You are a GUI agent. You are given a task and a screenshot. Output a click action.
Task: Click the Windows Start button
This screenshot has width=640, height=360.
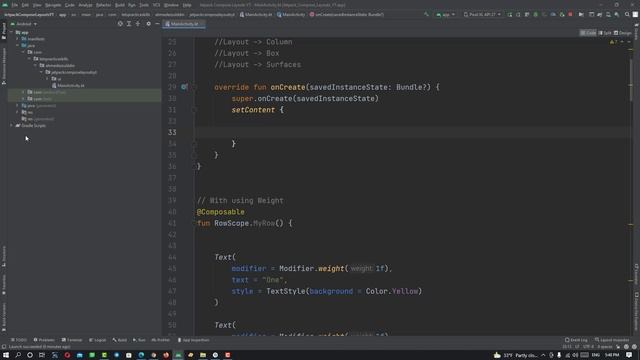[6, 355]
